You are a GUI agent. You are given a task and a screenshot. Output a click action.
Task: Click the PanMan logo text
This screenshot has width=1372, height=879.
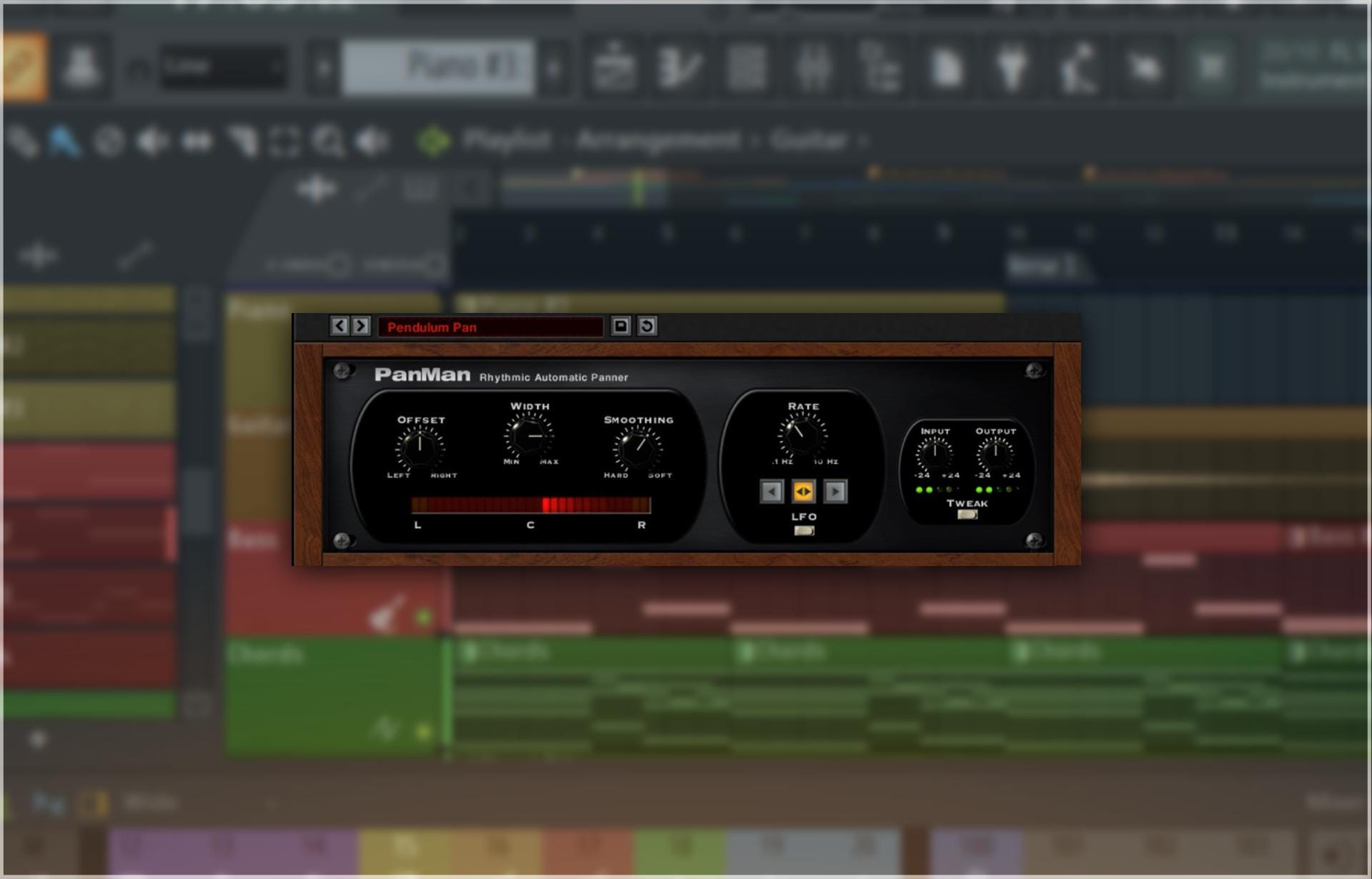coord(422,375)
